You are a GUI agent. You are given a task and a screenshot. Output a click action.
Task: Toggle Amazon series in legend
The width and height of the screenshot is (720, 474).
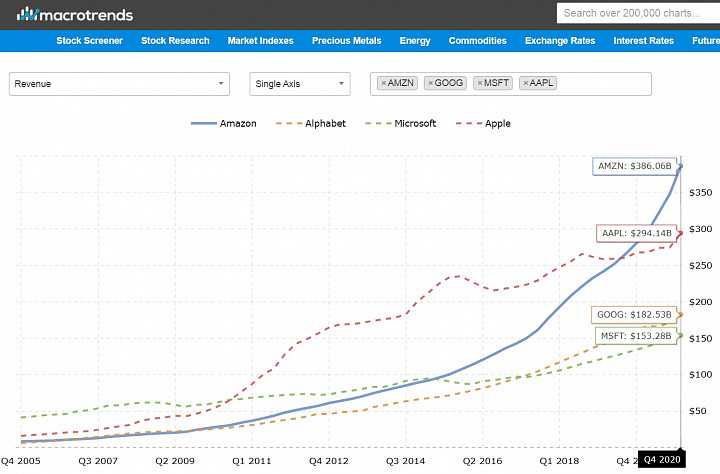point(224,124)
